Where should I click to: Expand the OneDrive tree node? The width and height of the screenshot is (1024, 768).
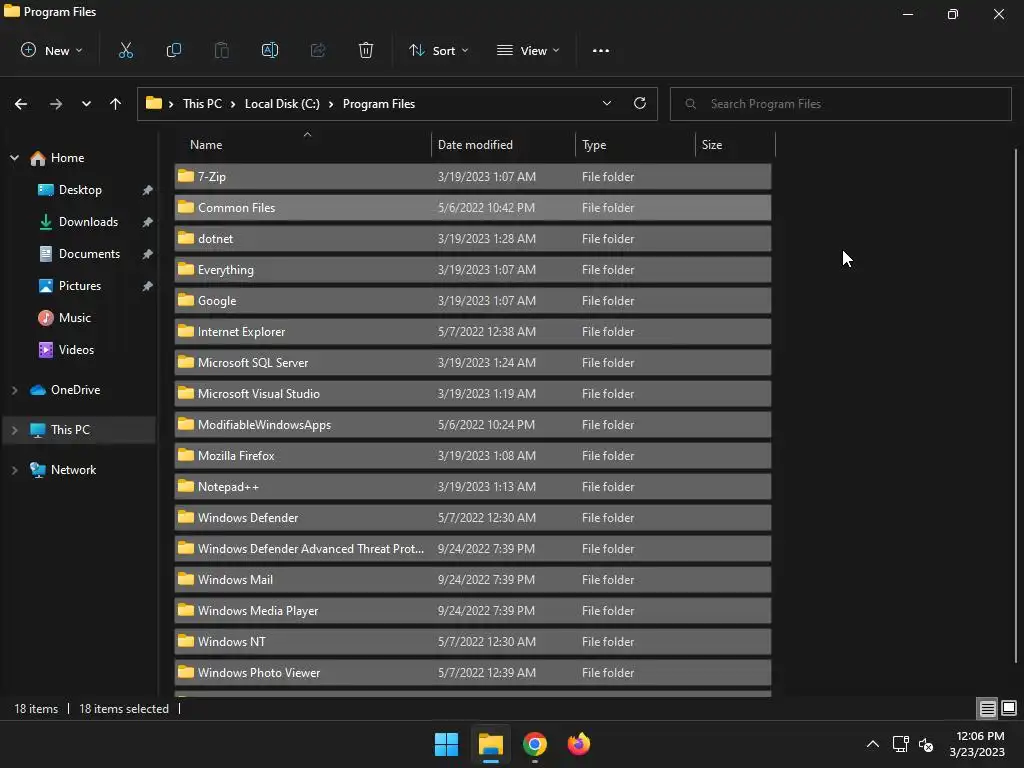point(14,390)
